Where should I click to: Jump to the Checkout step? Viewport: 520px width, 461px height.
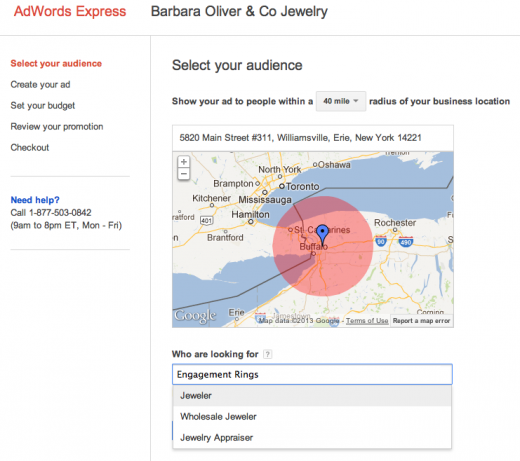pos(30,147)
